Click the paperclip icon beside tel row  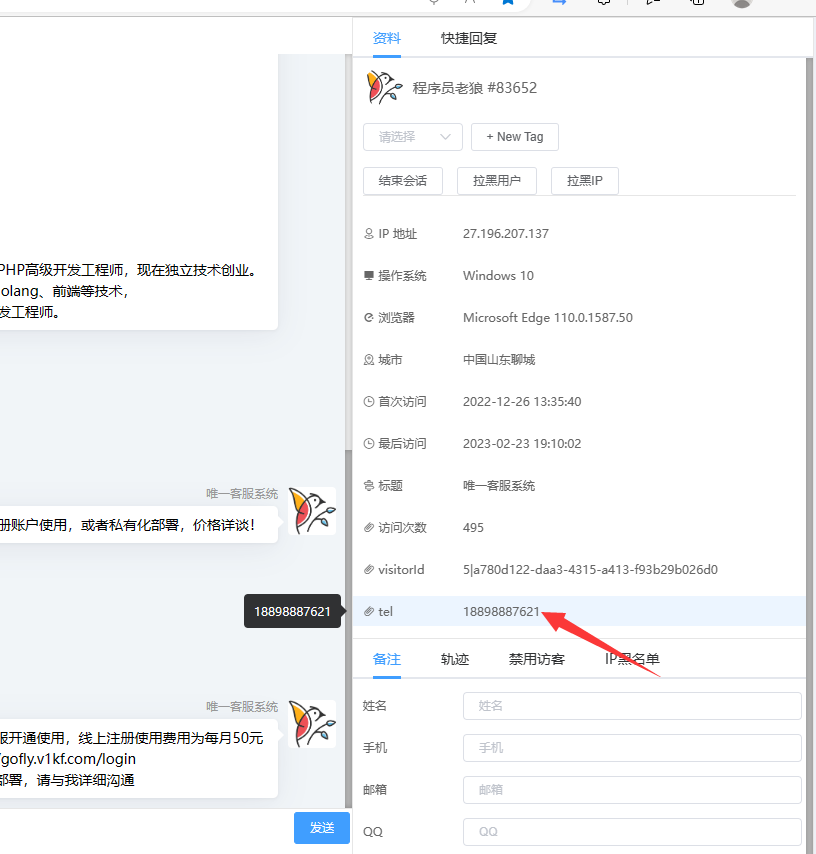[370, 611]
